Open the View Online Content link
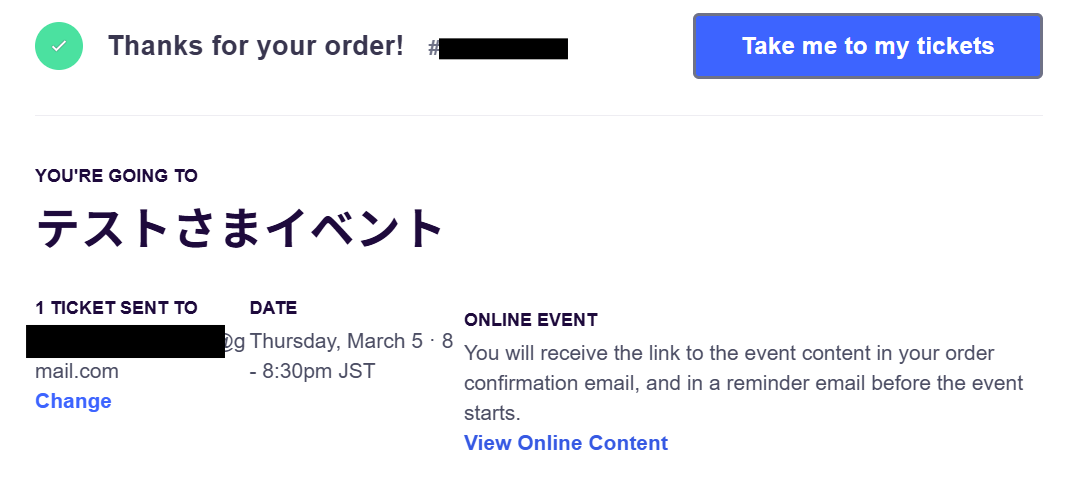This screenshot has height=493, width=1065. [x=566, y=443]
